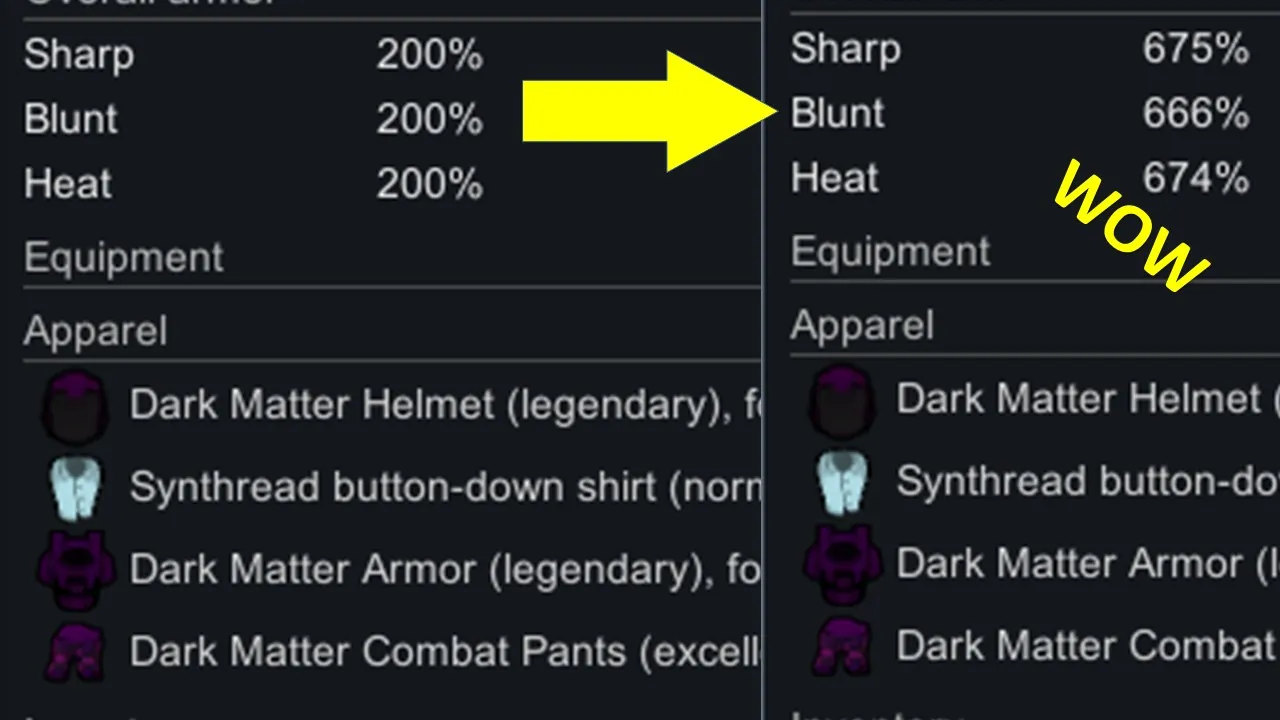1280x720 pixels.
Task: Select Dark Matter Armor (legendary) entry in left list
Action: click(x=445, y=570)
